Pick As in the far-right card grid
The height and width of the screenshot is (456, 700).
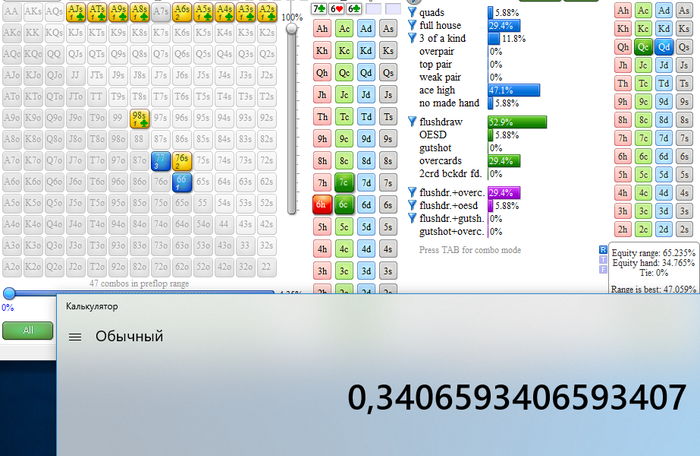[x=684, y=10]
